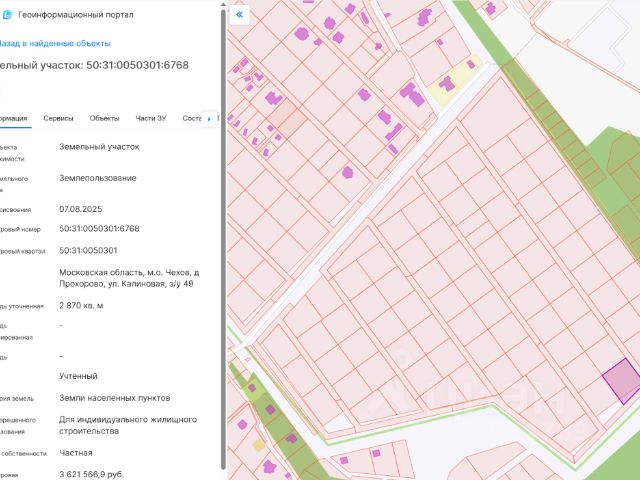Image resolution: width=640 pixels, height=480 pixels.
Task: Open the partially visible Состав tab
Action: click(x=193, y=118)
